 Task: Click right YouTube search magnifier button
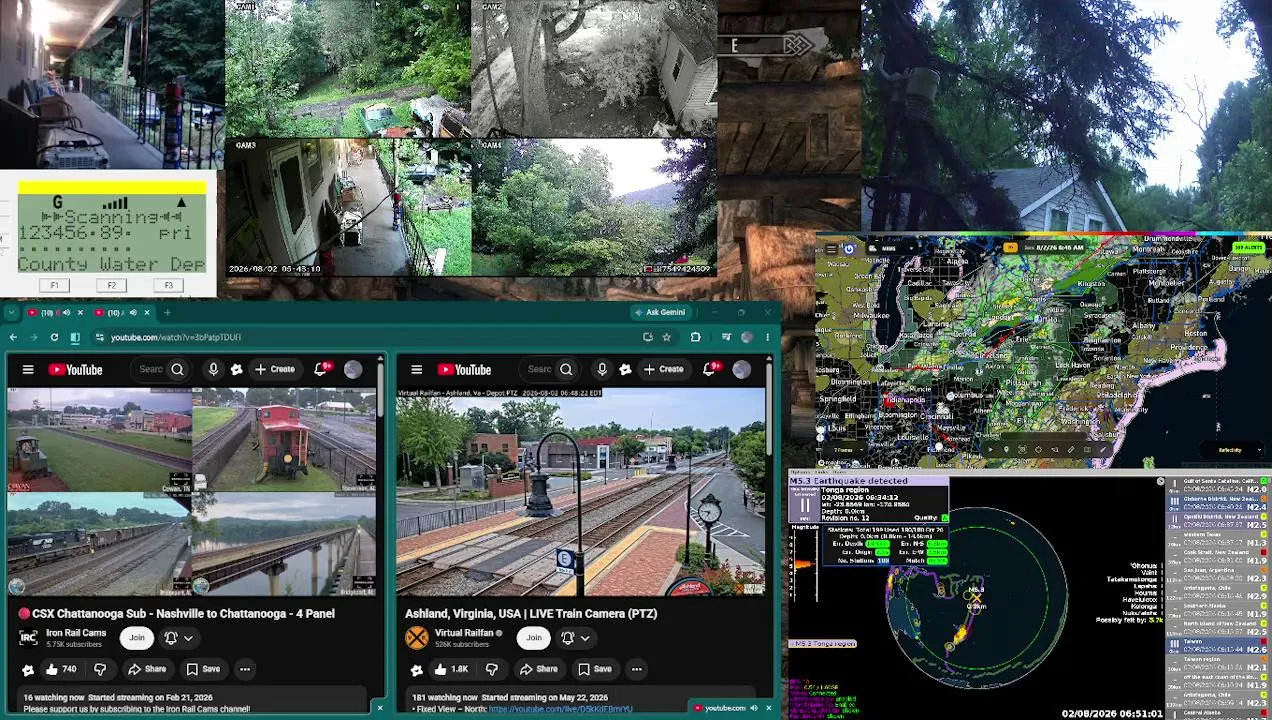tap(566, 370)
